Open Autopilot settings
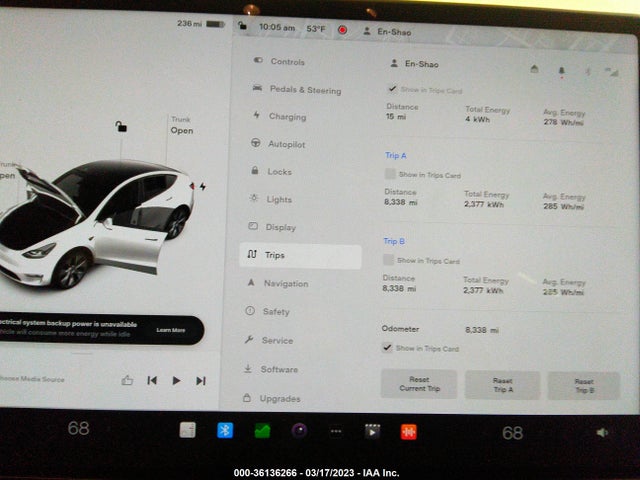 (x=278, y=144)
